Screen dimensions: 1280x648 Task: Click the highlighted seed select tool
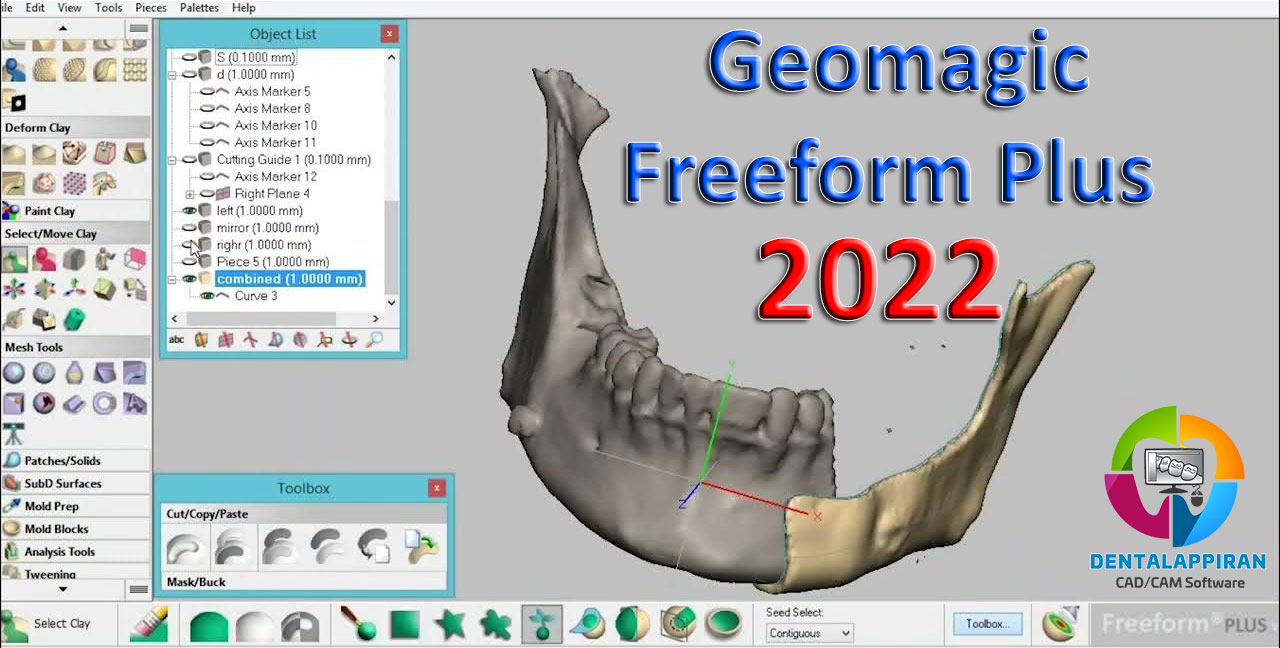[x=541, y=625]
